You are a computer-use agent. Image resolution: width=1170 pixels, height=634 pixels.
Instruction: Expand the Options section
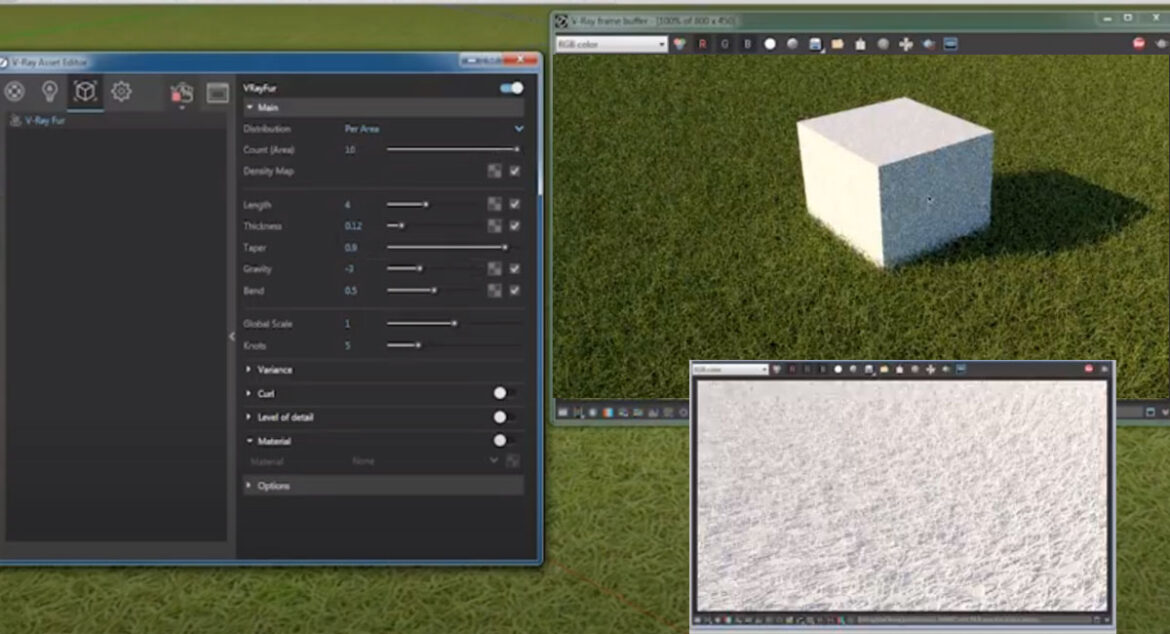coord(273,486)
